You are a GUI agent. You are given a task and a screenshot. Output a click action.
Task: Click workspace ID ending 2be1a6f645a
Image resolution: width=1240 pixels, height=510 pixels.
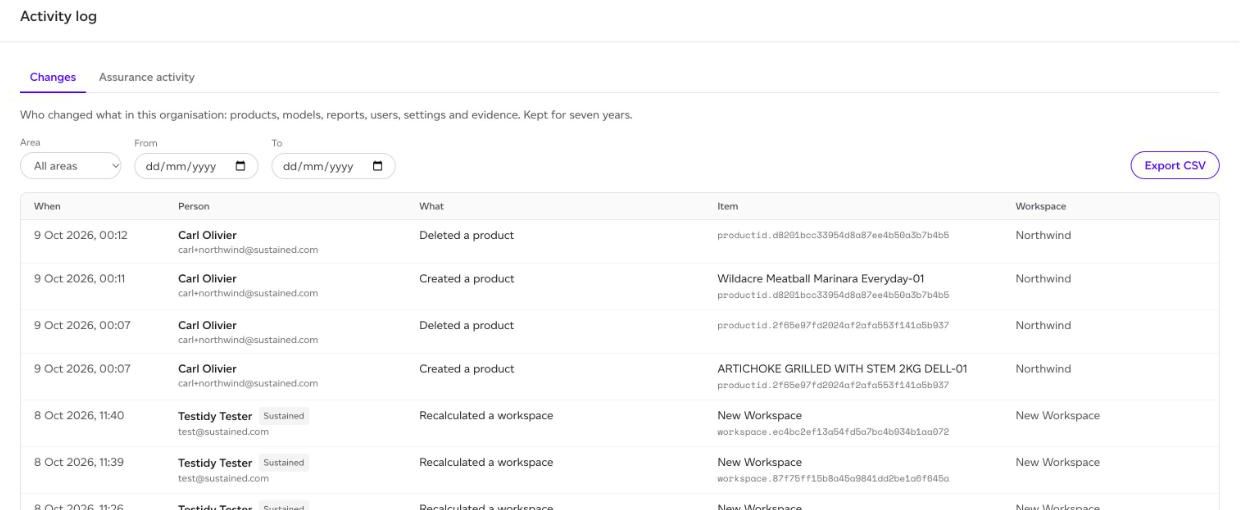coord(833,479)
